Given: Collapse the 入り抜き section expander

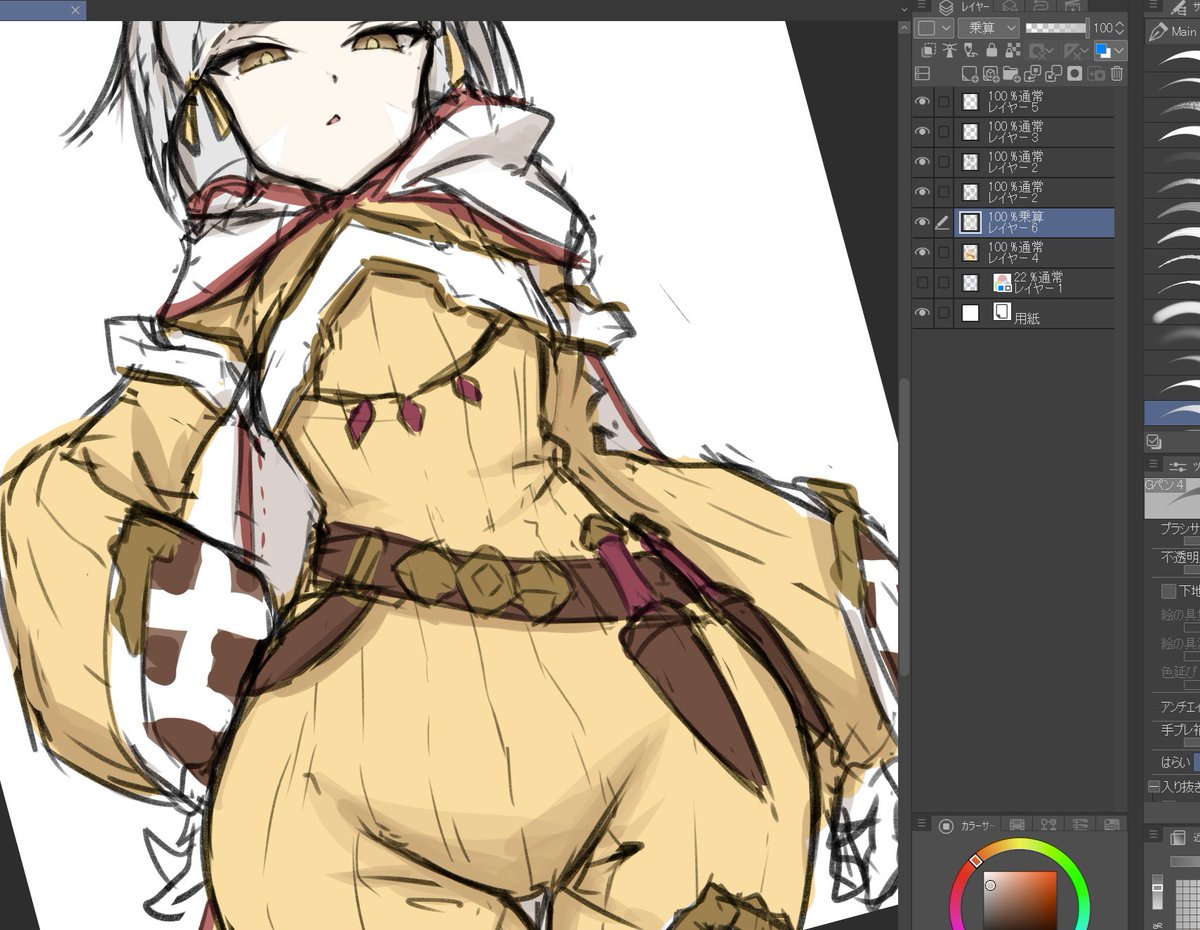Looking at the screenshot, I should click(x=1153, y=786).
